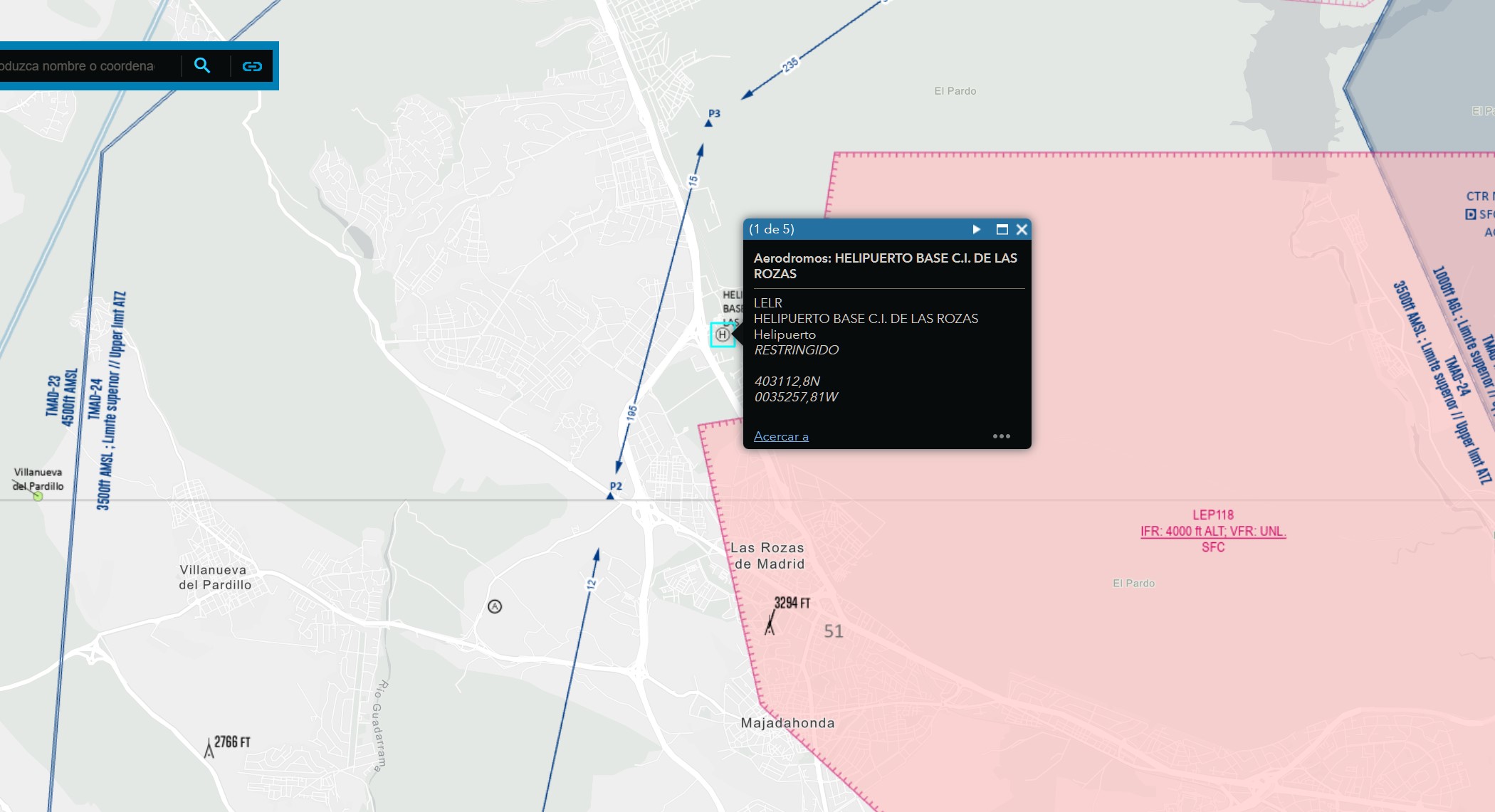Click the link share icon

pos(252,66)
